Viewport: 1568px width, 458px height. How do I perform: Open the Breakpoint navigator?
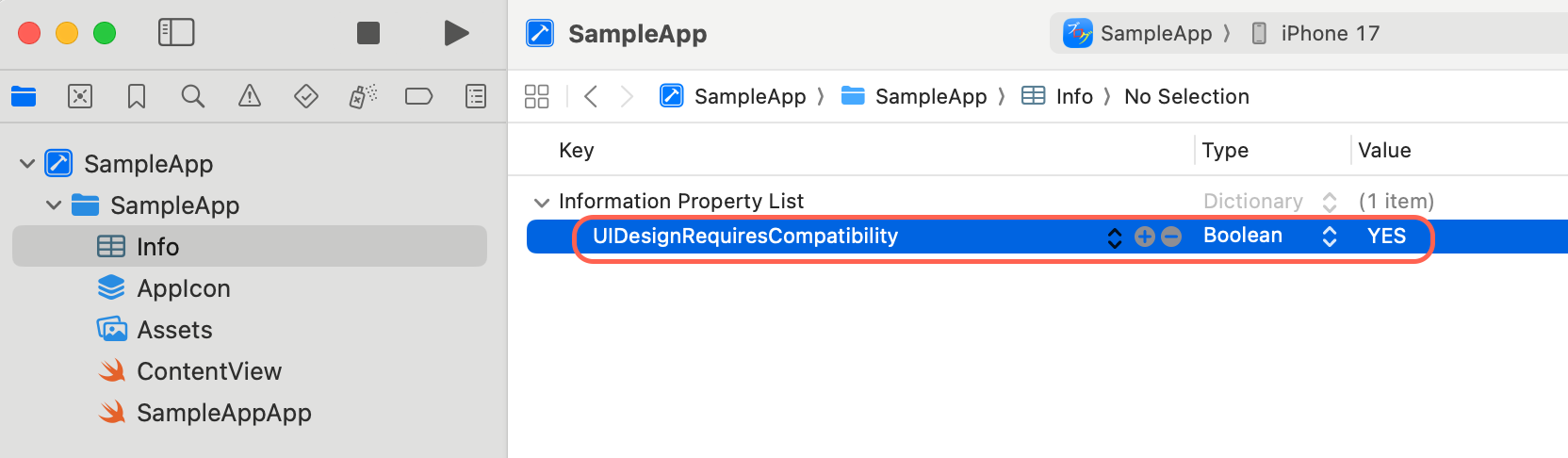tap(418, 96)
